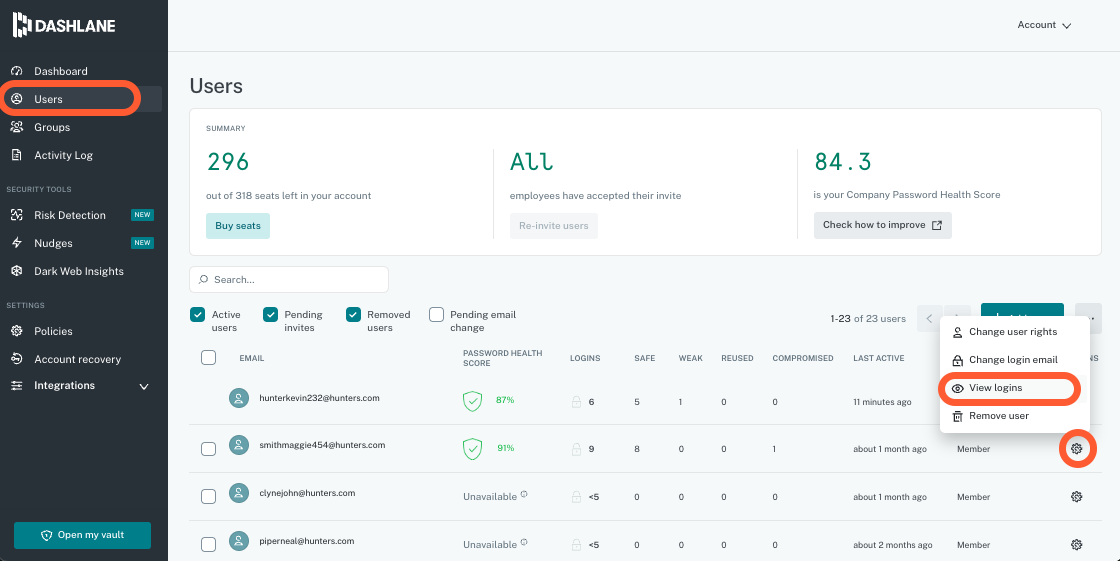Open the Activity Log icon

(x=16, y=155)
